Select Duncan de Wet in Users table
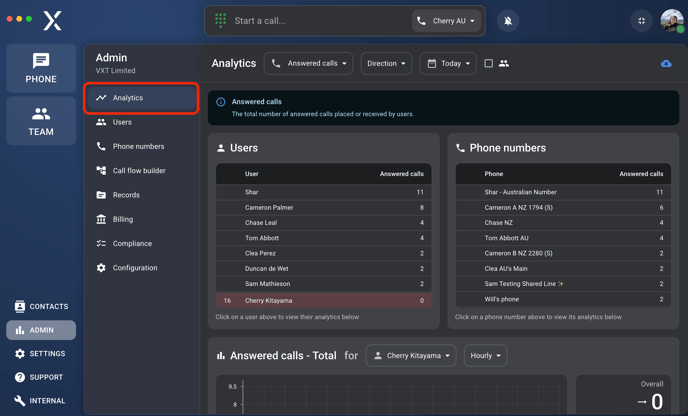 point(323,269)
